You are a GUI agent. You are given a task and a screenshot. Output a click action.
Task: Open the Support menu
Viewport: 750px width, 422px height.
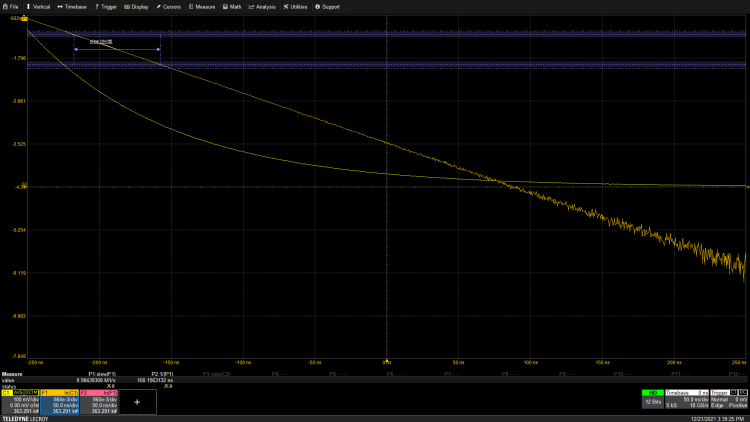(x=327, y=6)
